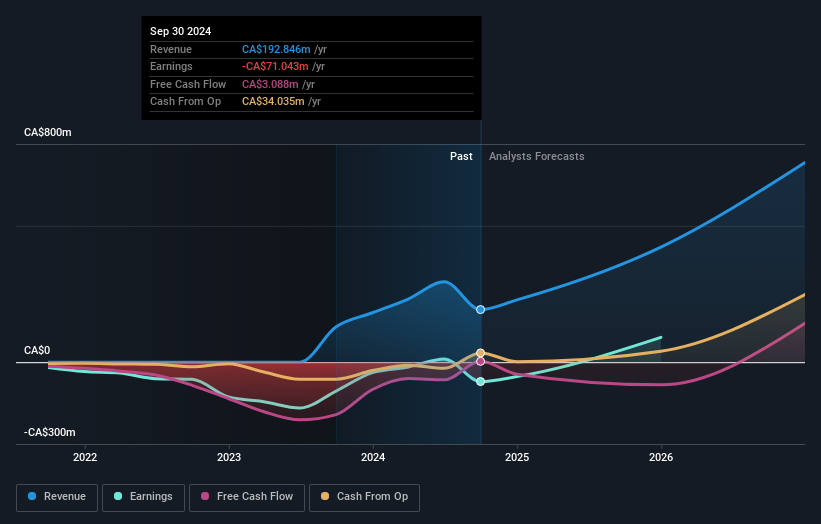Click the CA$3.088m free cash flow value
Viewport: 821px width, 524px height.
tap(270, 84)
